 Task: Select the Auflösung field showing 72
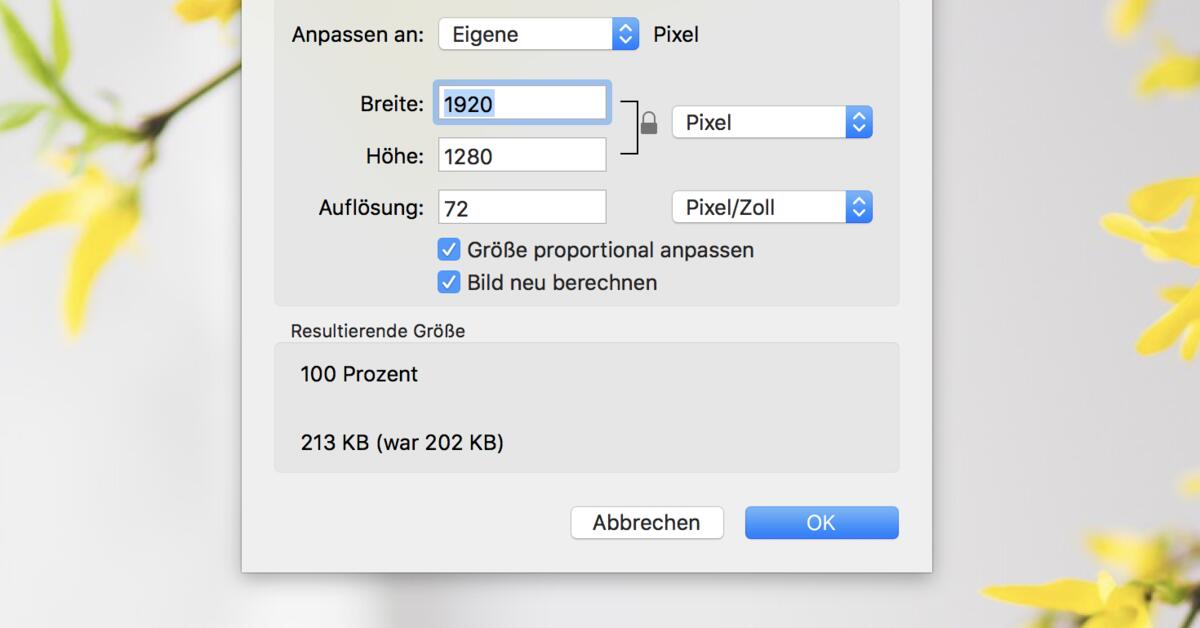(x=521, y=206)
